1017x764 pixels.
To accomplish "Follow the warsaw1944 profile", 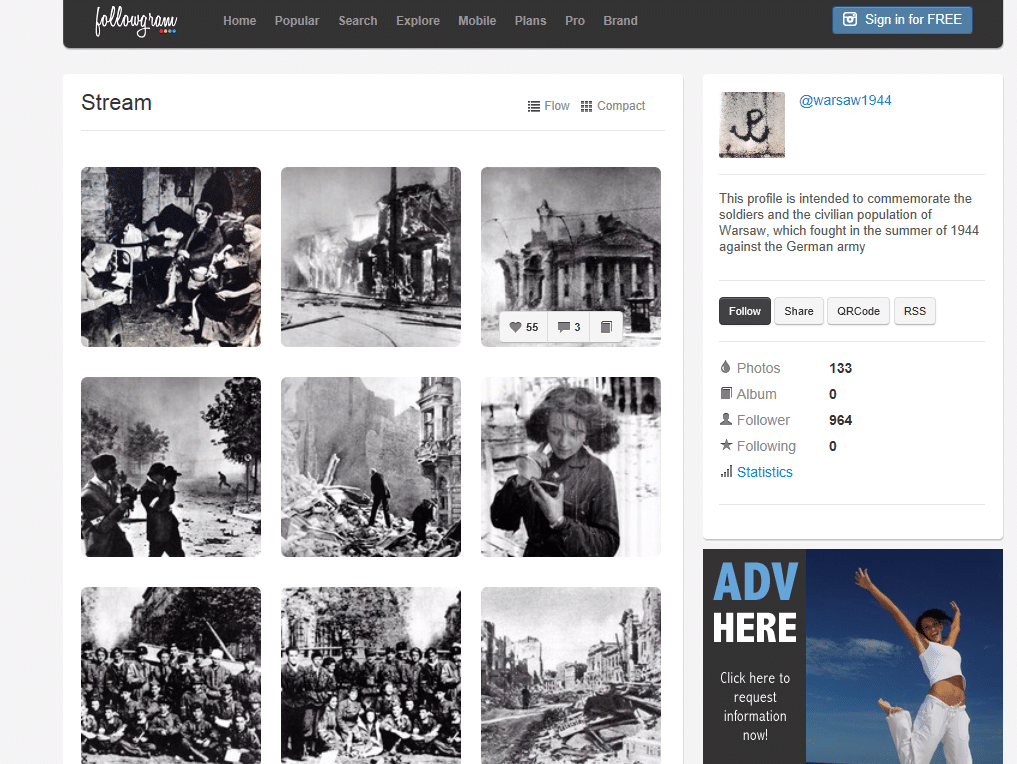I will pyautogui.click(x=744, y=311).
